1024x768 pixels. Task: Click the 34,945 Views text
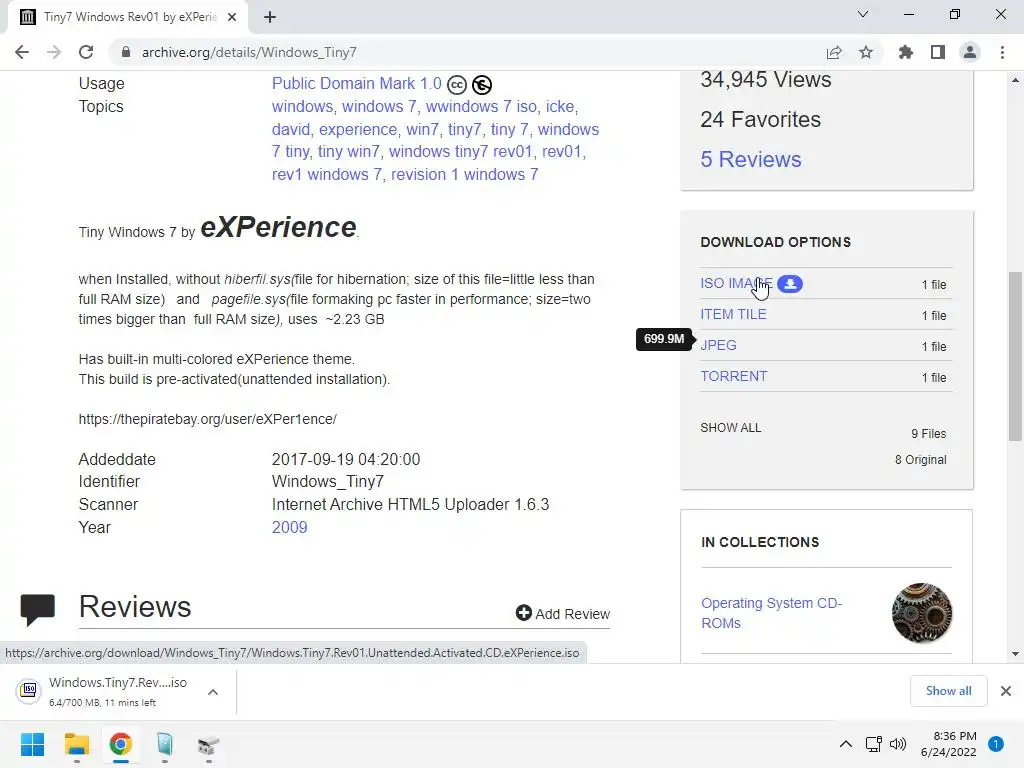tap(765, 80)
